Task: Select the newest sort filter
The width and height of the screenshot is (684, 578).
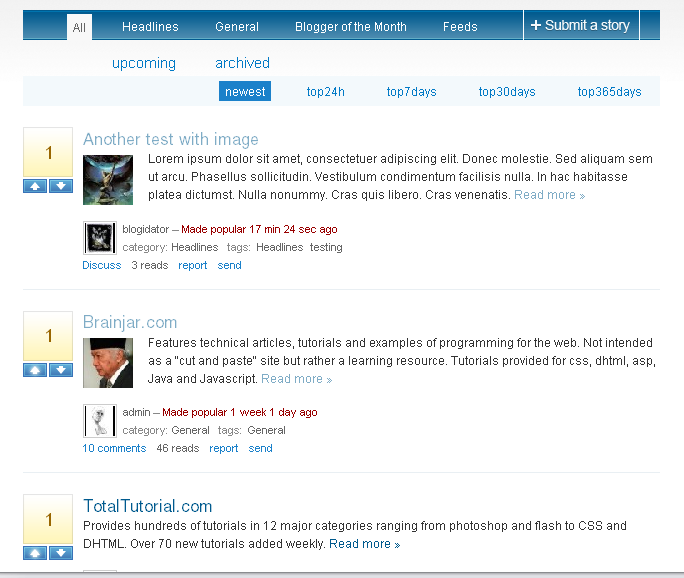Action: pos(245,91)
